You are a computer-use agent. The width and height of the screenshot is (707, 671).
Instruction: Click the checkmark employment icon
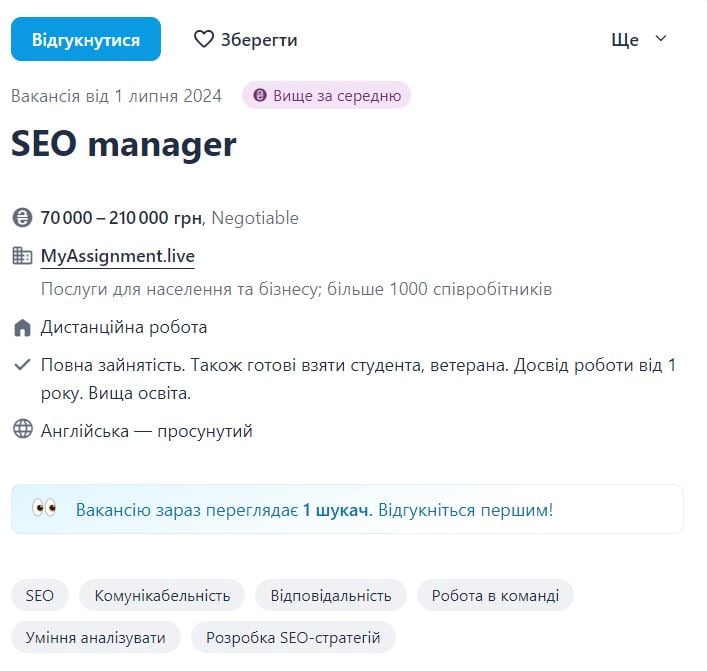22,364
